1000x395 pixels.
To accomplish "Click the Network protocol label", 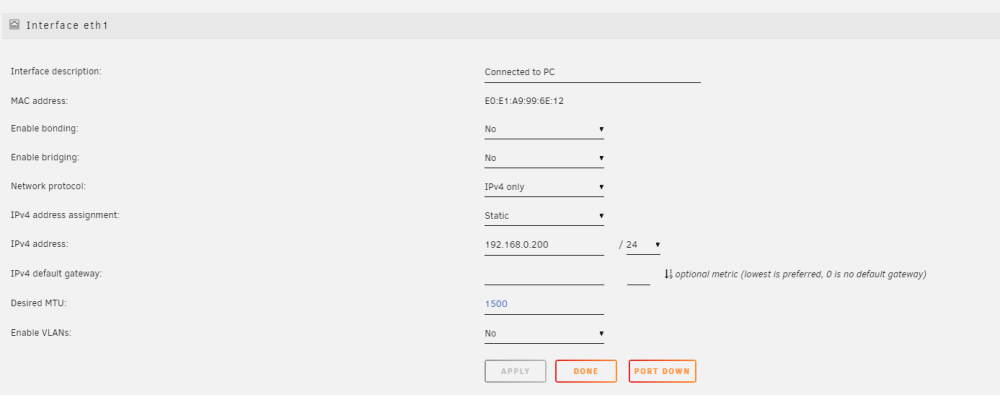I will [x=48, y=186].
